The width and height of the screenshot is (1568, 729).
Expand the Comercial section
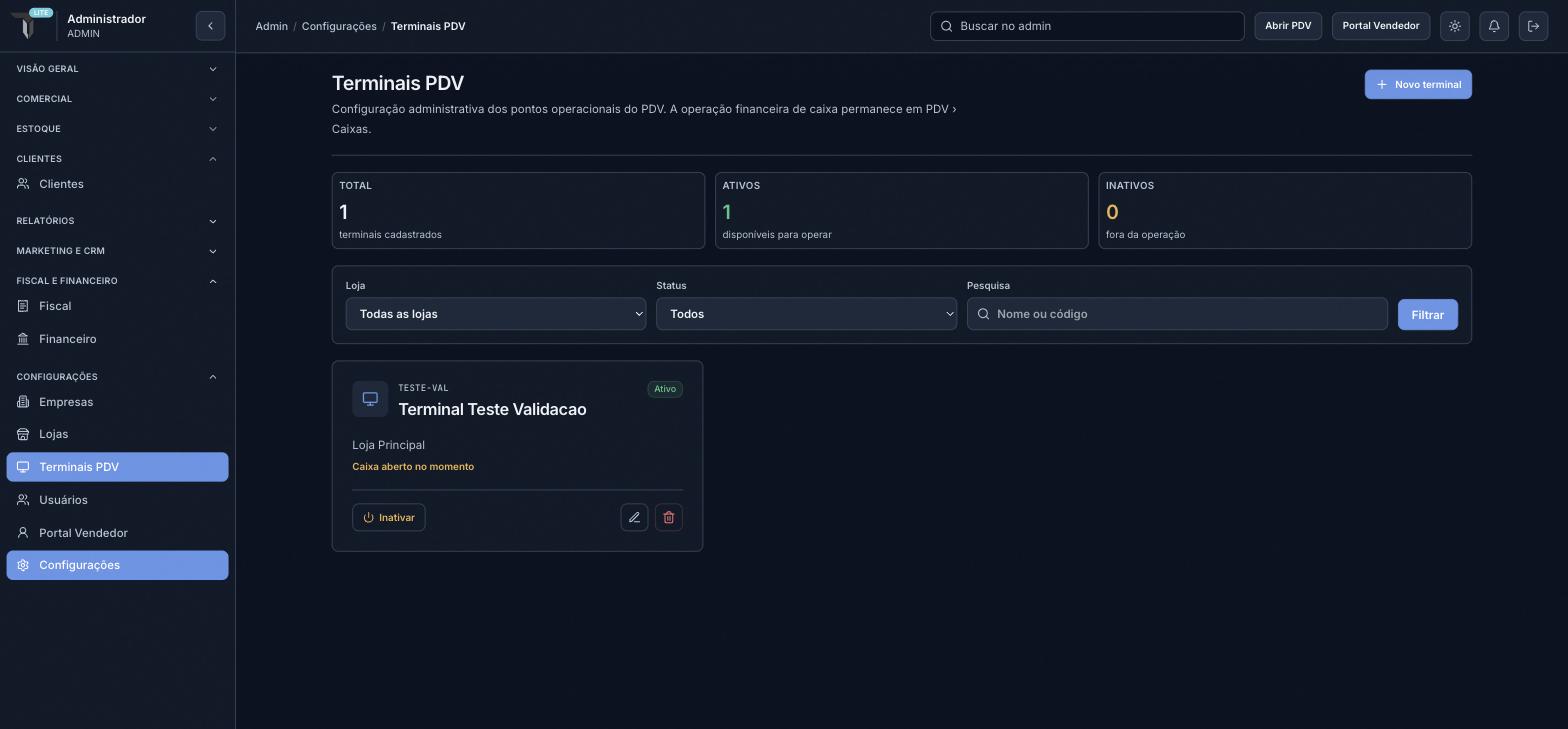(117, 99)
